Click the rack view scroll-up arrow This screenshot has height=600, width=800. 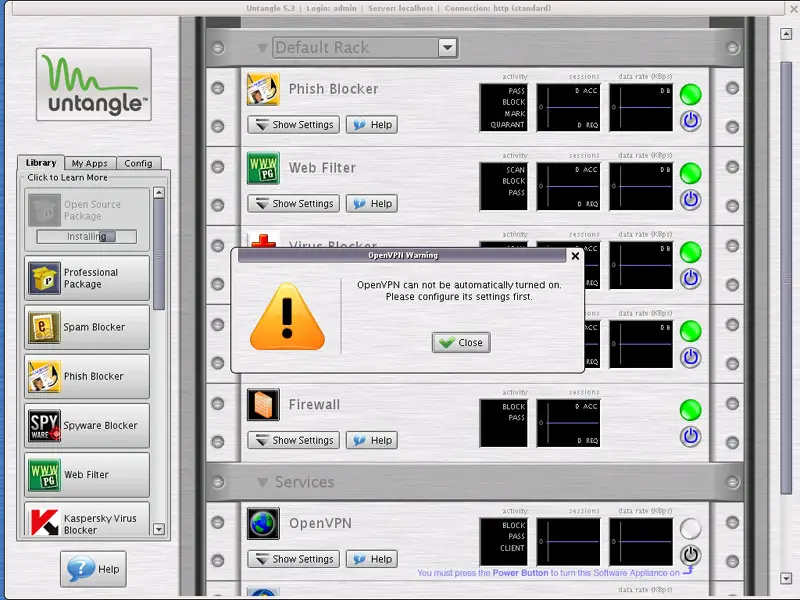click(786, 34)
